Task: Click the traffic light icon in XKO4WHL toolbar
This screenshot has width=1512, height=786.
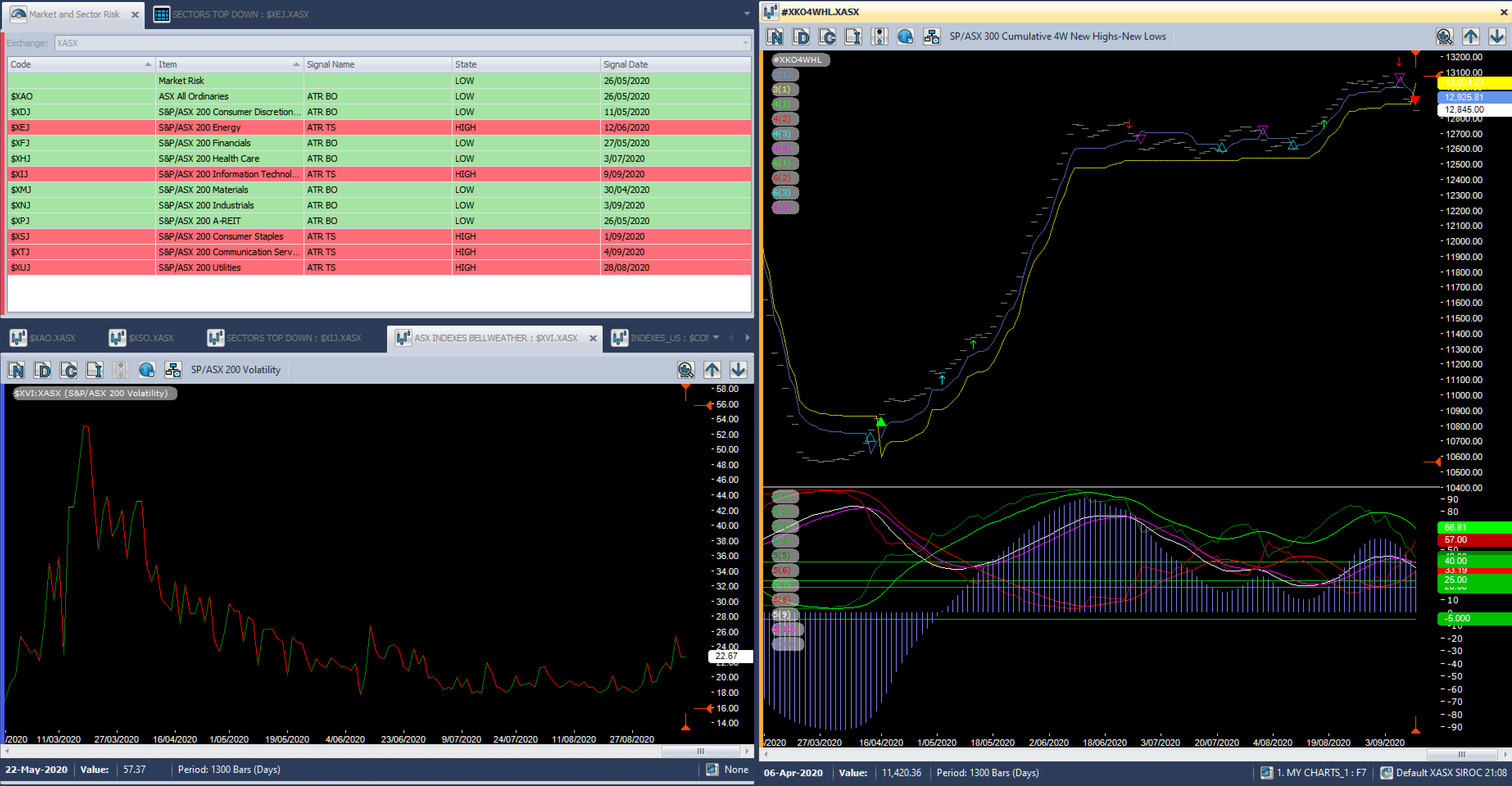Action: [879, 36]
